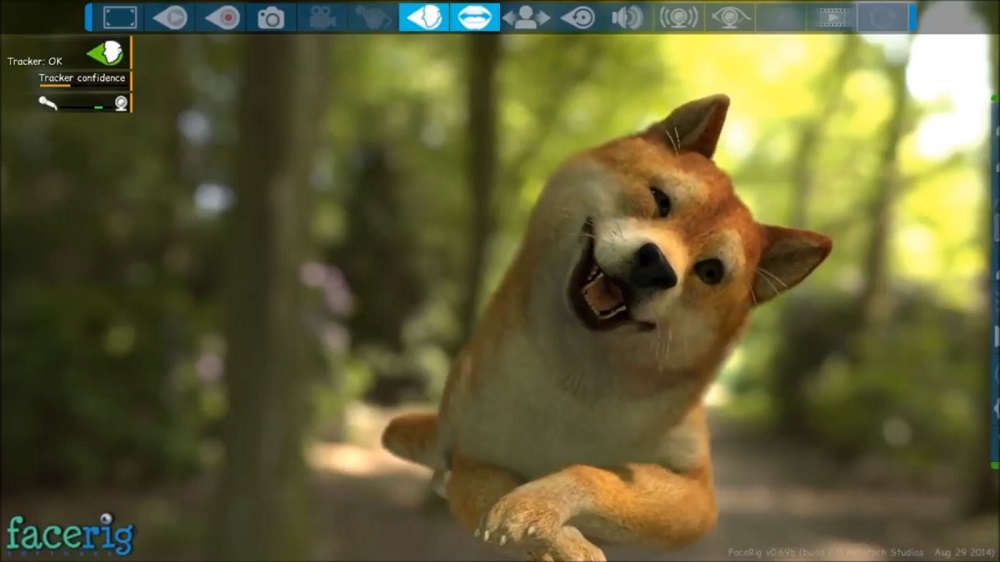Toggle the webcam broadcast icon

(679, 18)
